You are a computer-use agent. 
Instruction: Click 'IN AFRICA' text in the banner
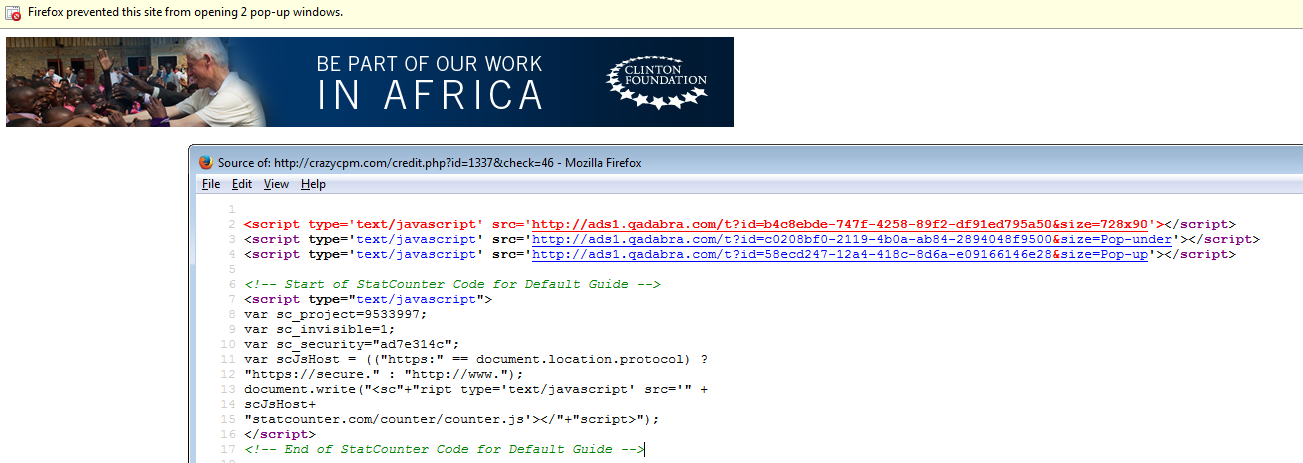(x=430, y=95)
